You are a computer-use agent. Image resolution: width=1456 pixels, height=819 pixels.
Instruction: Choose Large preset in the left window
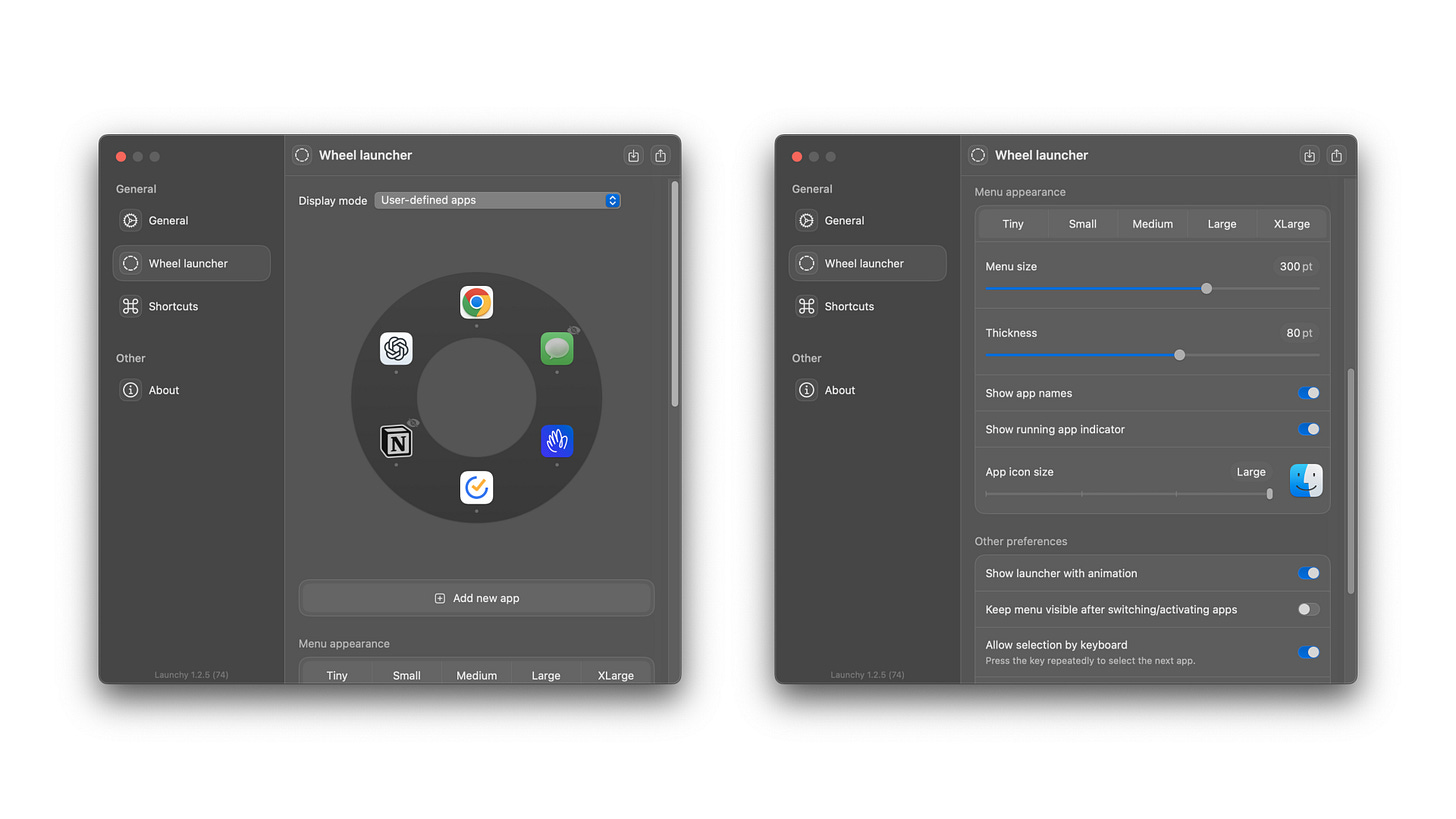tap(546, 675)
